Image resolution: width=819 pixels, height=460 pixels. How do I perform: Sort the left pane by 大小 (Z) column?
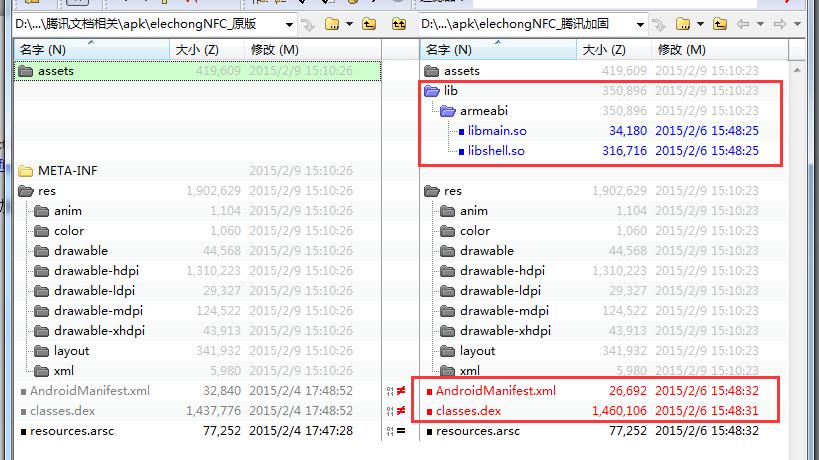coord(207,50)
